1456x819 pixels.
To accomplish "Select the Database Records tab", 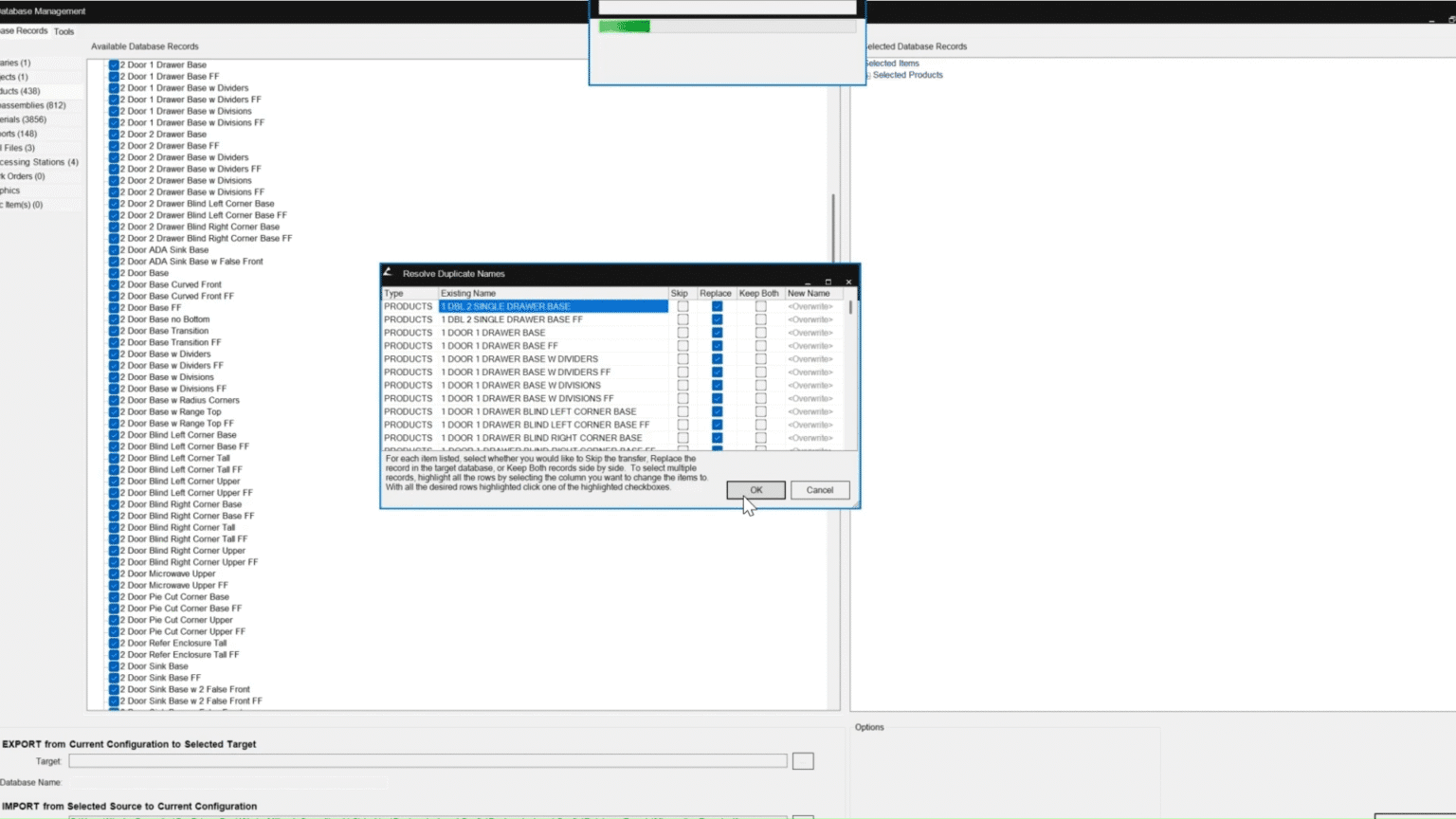I will [23, 30].
